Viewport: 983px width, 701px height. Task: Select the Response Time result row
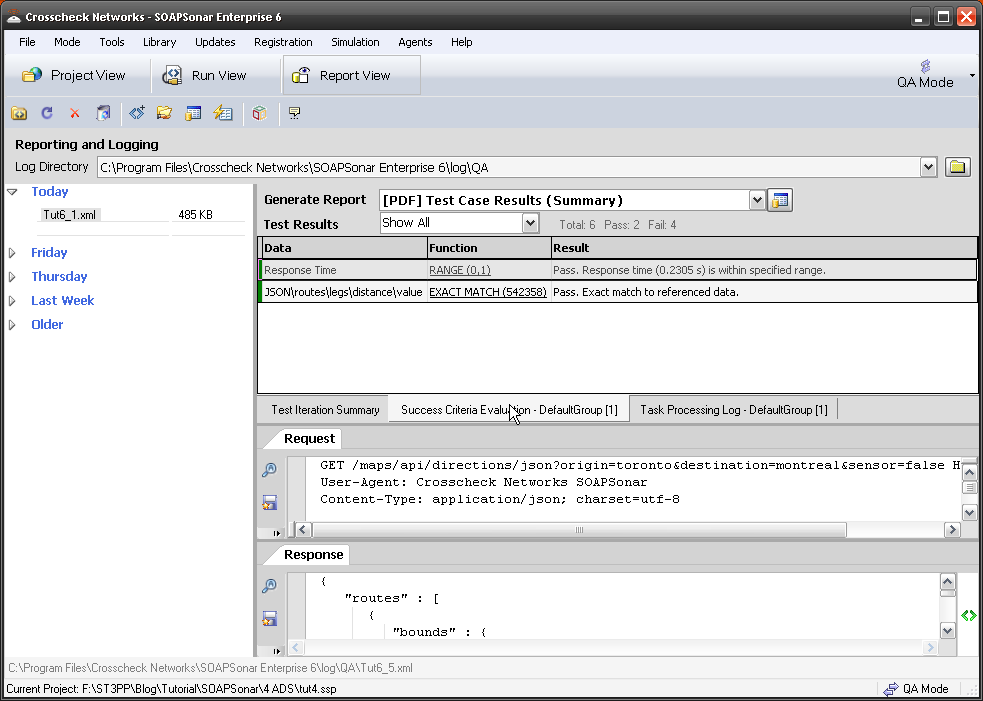click(x=618, y=270)
